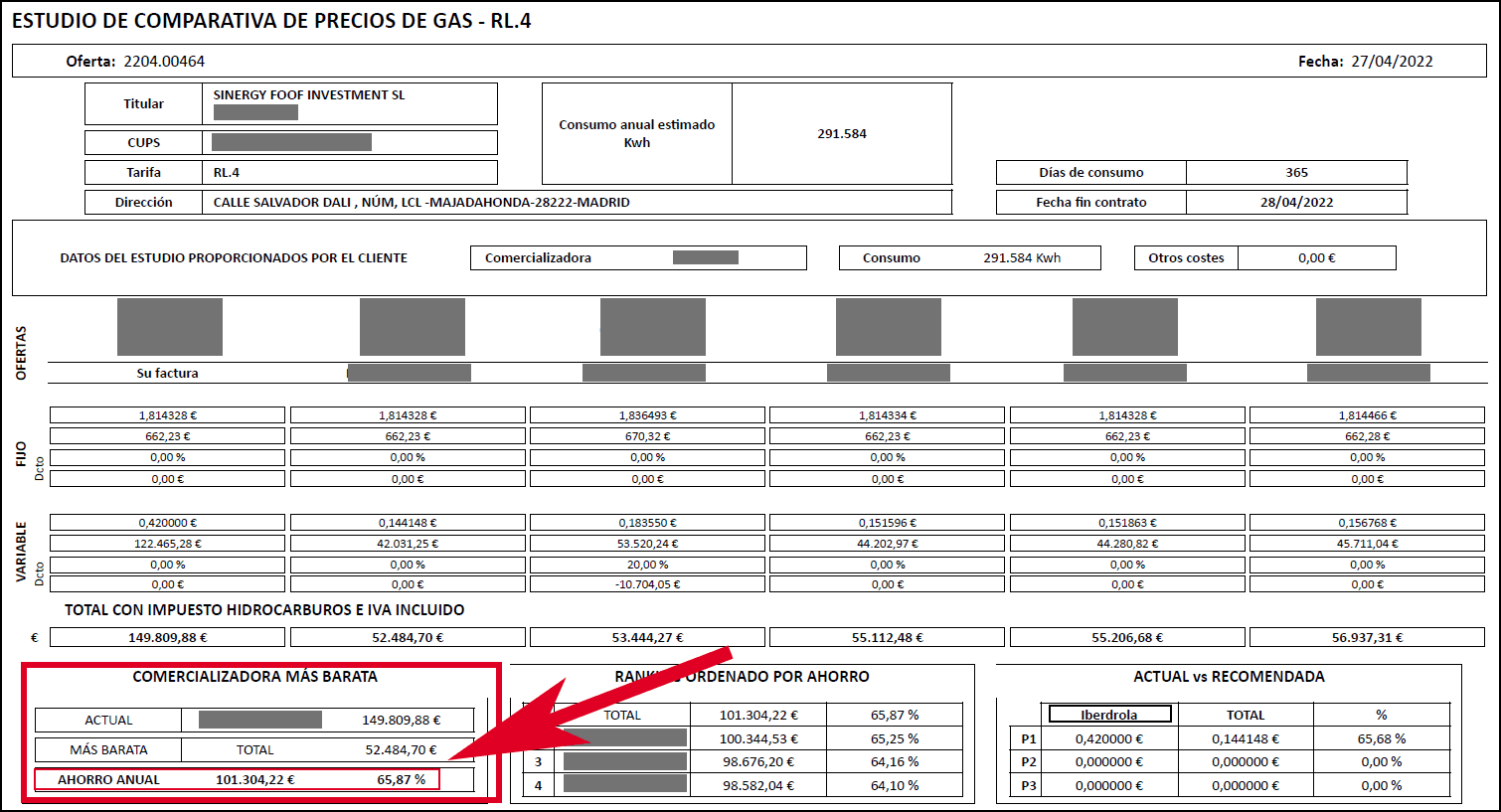Select the fixed price 1,814334 €

pyautogui.click(x=888, y=415)
